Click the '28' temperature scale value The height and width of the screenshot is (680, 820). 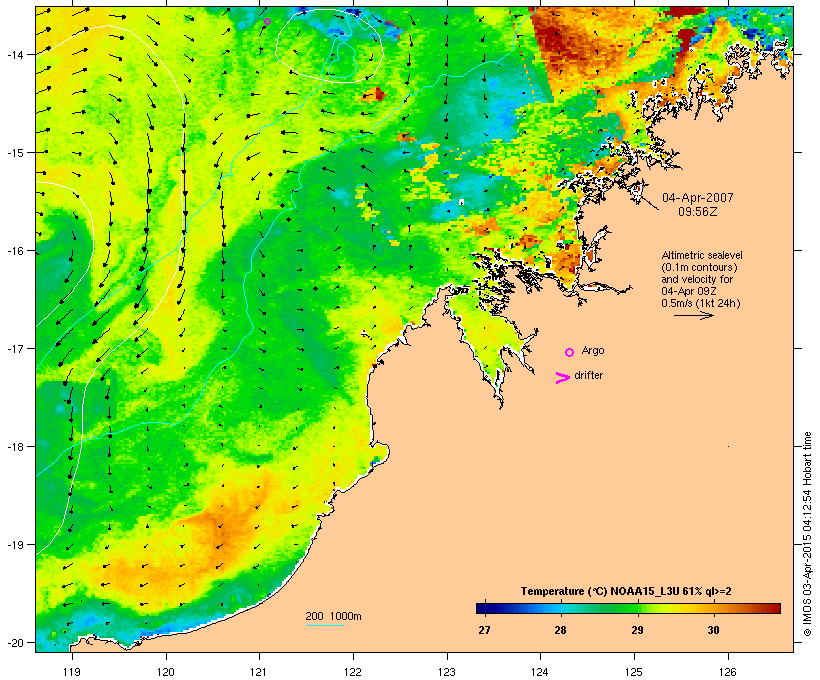560,630
